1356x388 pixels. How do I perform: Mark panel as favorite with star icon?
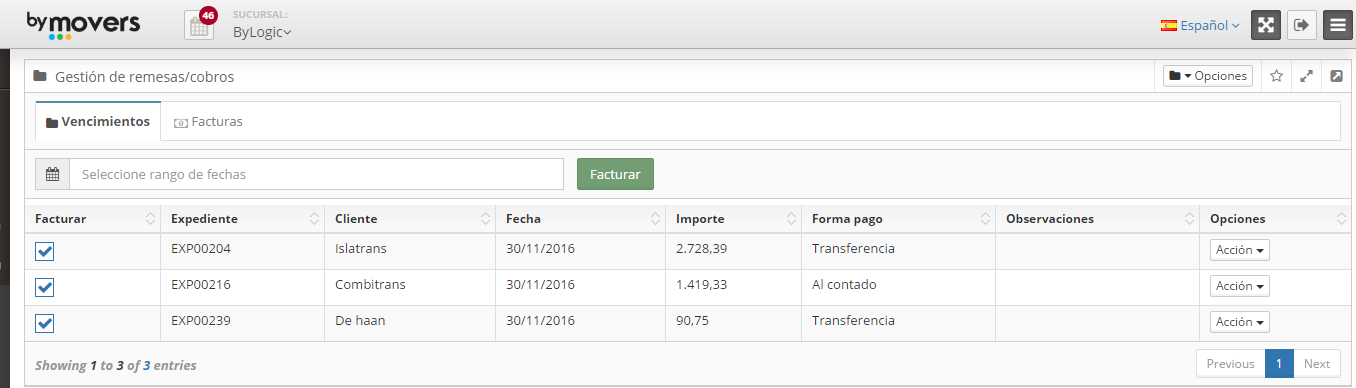1276,76
